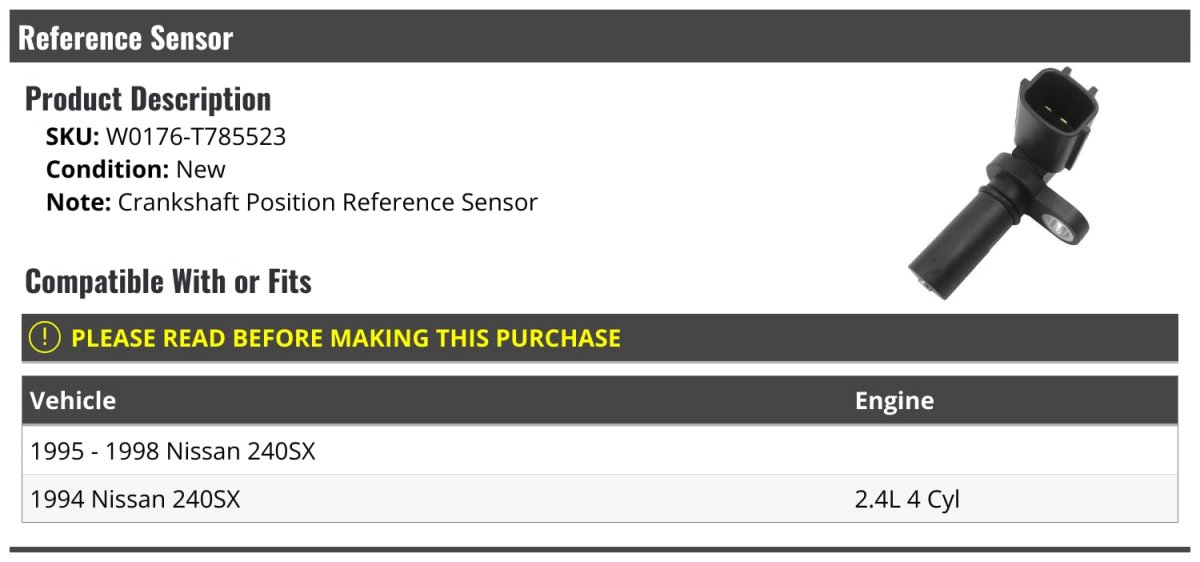Image resolution: width=1200 pixels, height=562 pixels.
Task: Click the SKU label
Action: click(72, 136)
